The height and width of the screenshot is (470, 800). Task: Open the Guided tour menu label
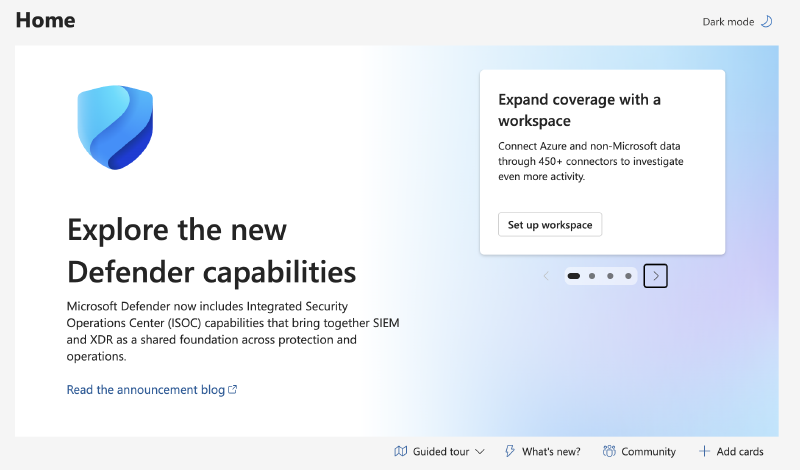click(441, 452)
